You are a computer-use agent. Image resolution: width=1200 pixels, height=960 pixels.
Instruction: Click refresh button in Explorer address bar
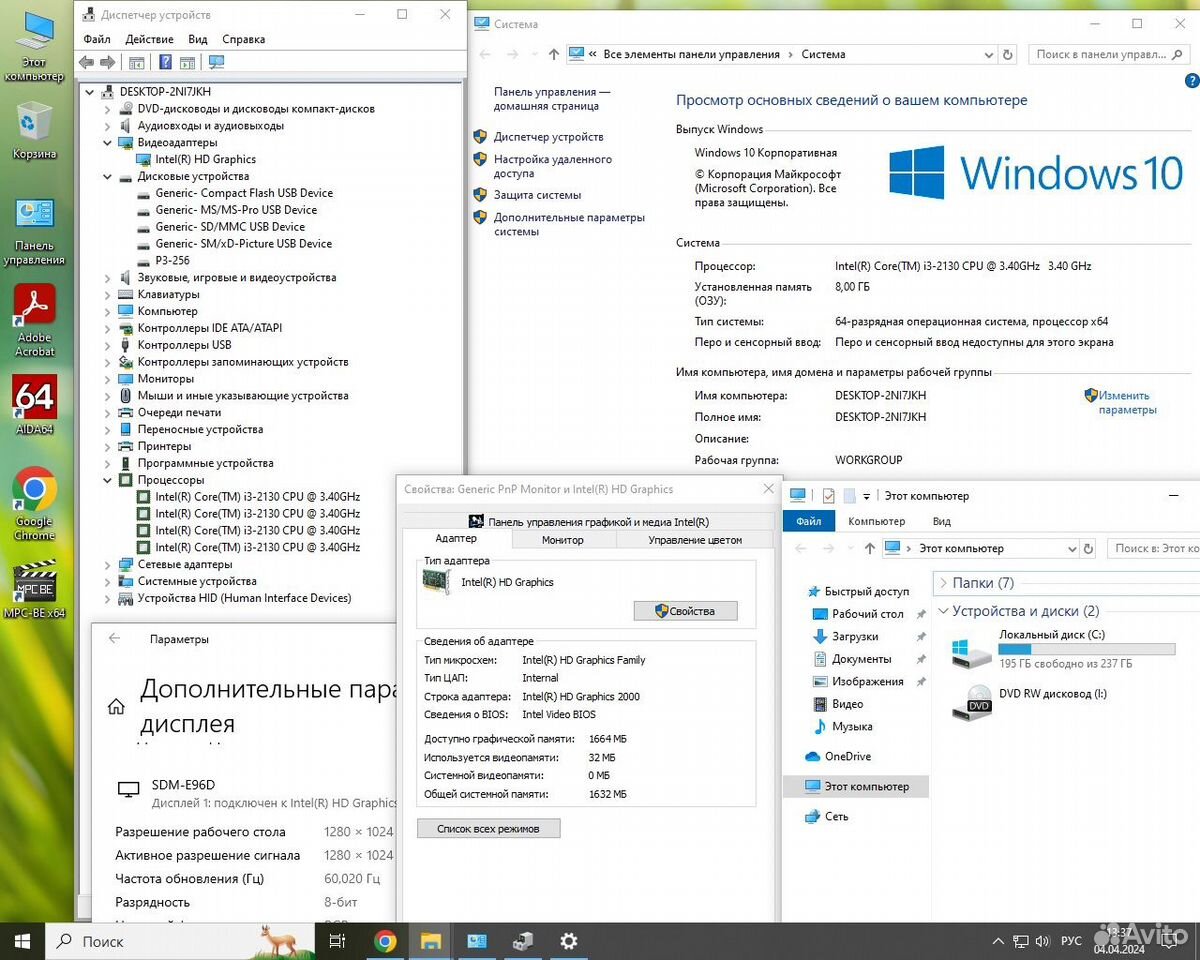click(1088, 548)
